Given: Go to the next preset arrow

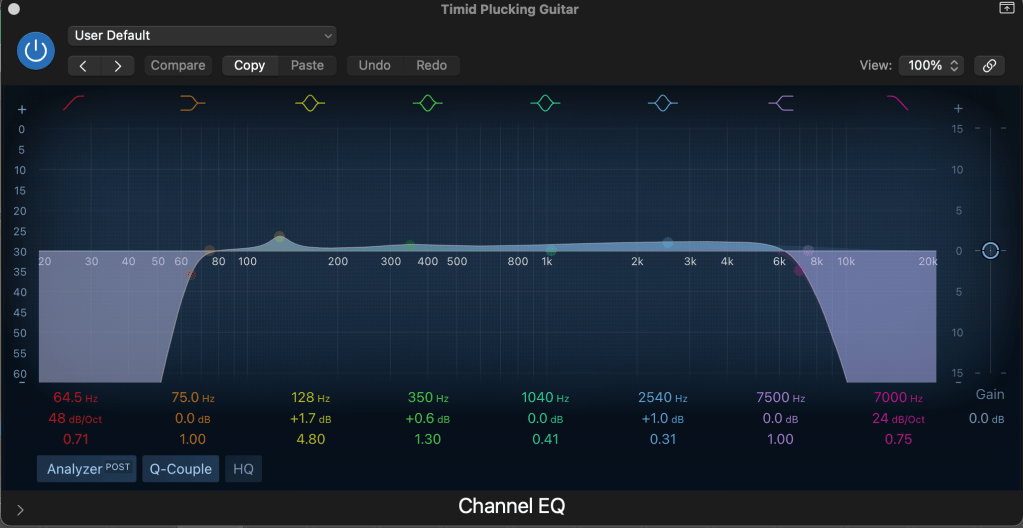Looking at the screenshot, I should click(x=118, y=66).
